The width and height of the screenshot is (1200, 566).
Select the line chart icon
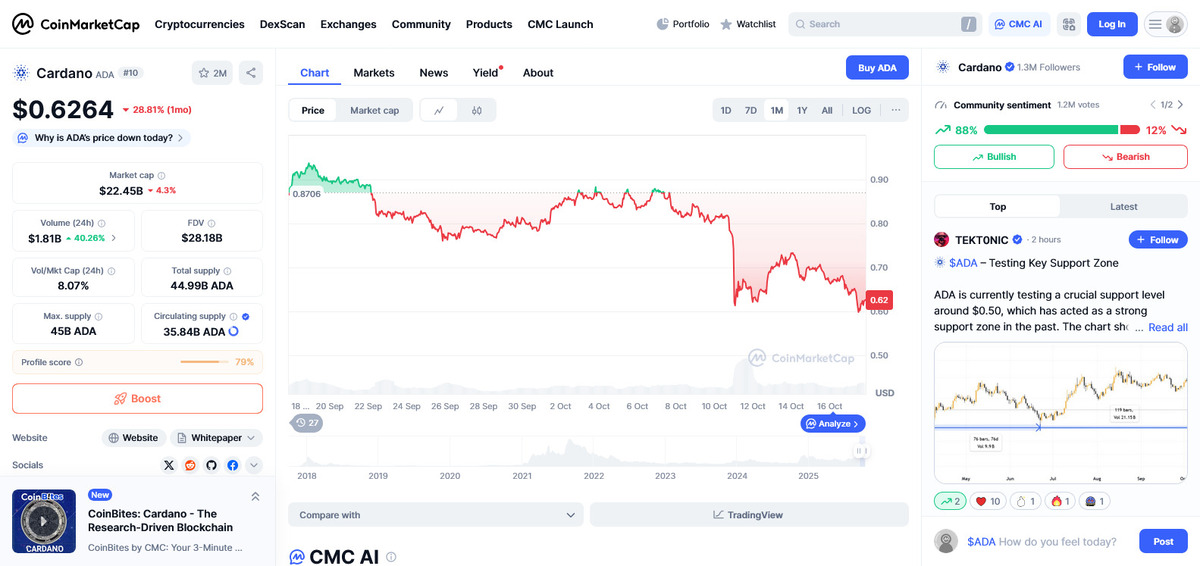[x=439, y=110]
